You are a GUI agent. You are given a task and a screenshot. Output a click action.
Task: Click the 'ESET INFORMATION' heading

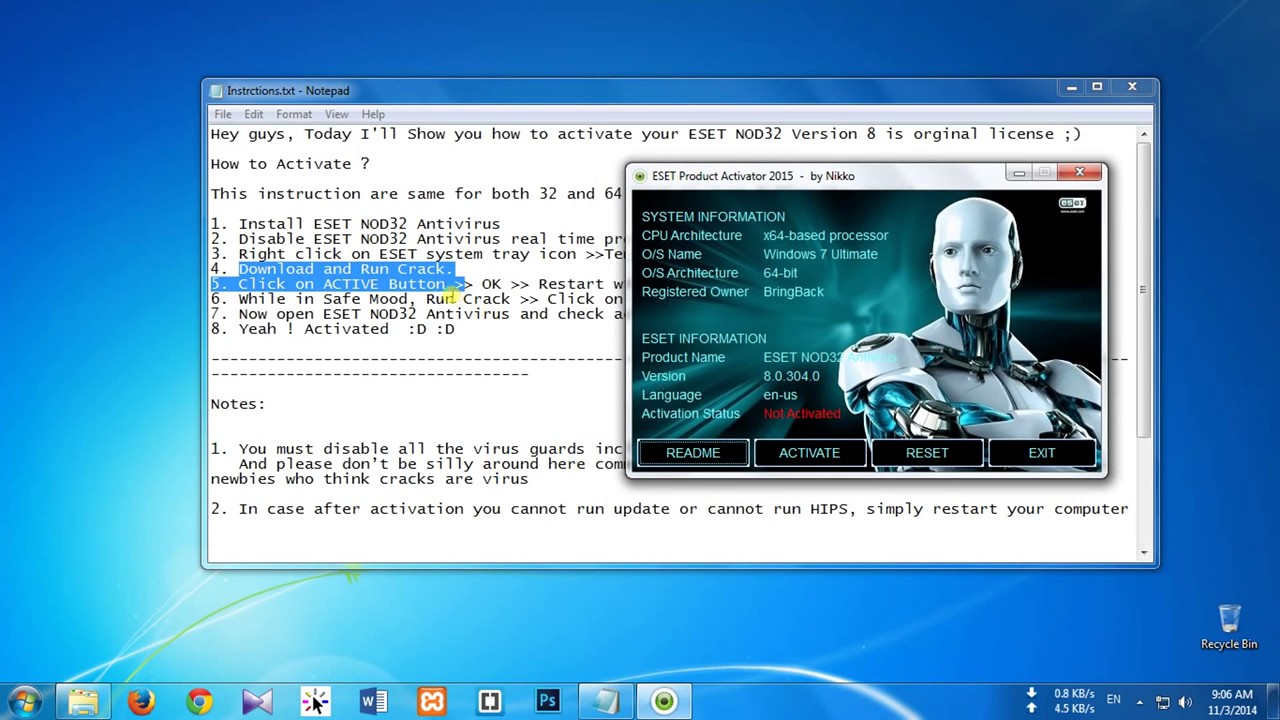click(704, 339)
